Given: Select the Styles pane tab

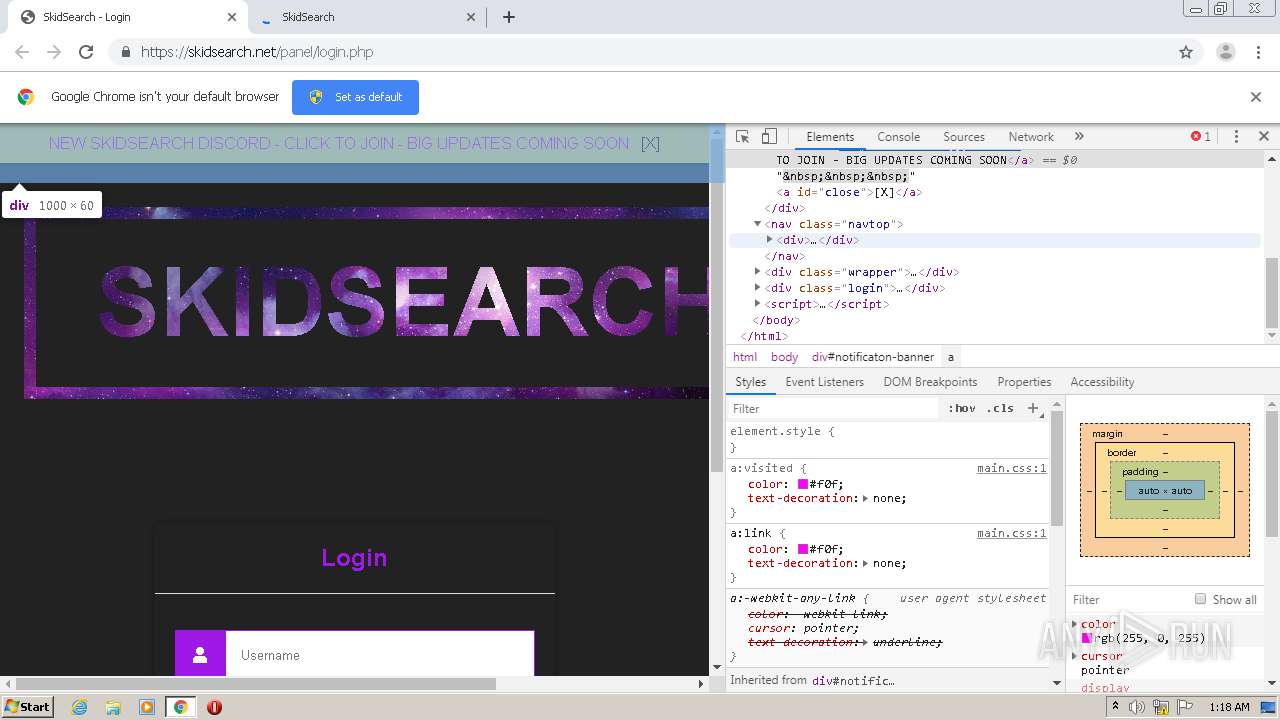Looking at the screenshot, I should click(750, 382).
